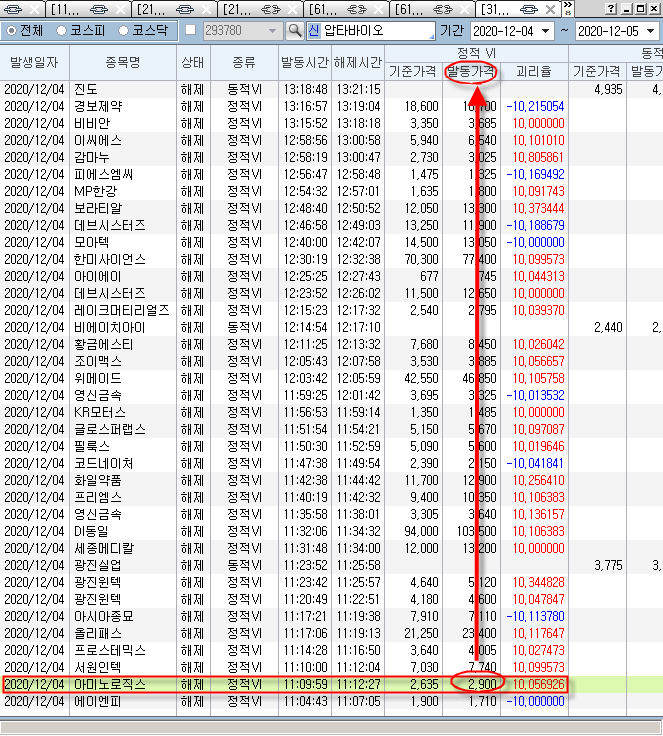Viewport: 663px width, 736px height.
Task: Click the blue 신 badge icon
Action: click(x=313, y=31)
